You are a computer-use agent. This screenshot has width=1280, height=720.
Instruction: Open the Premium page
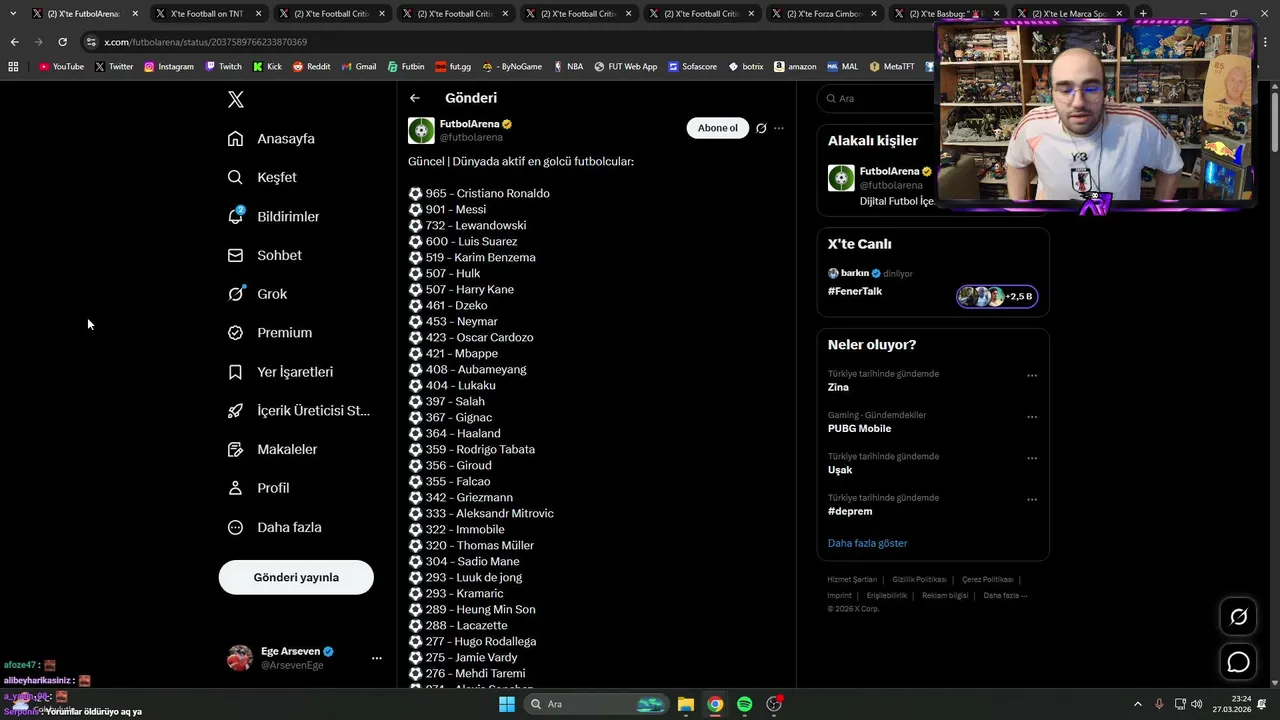tap(269, 332)
